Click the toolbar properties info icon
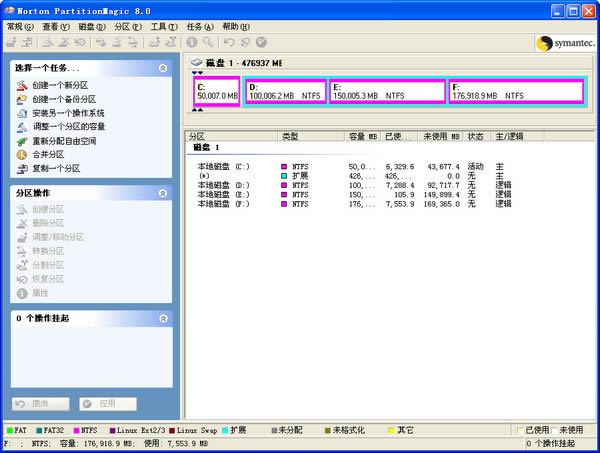This screenshot has height=453, width=600. (192, 42)
